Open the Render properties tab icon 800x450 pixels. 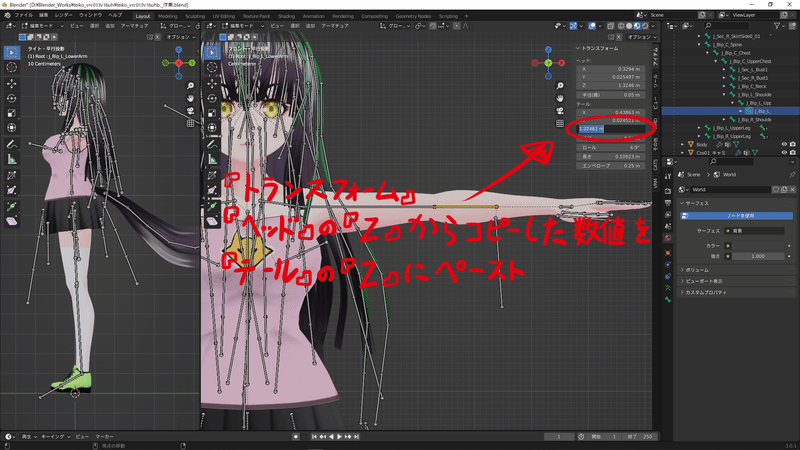click(668, 191)
